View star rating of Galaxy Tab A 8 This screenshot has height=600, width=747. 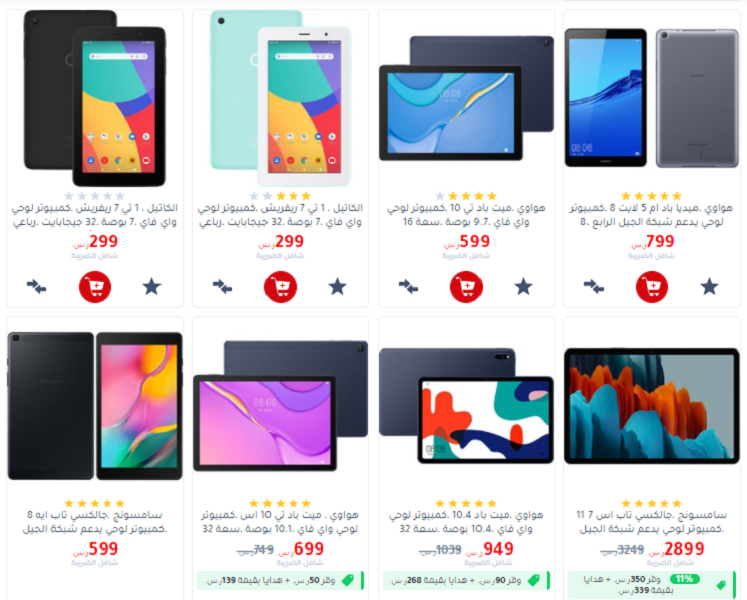click(x=95, y=503)
